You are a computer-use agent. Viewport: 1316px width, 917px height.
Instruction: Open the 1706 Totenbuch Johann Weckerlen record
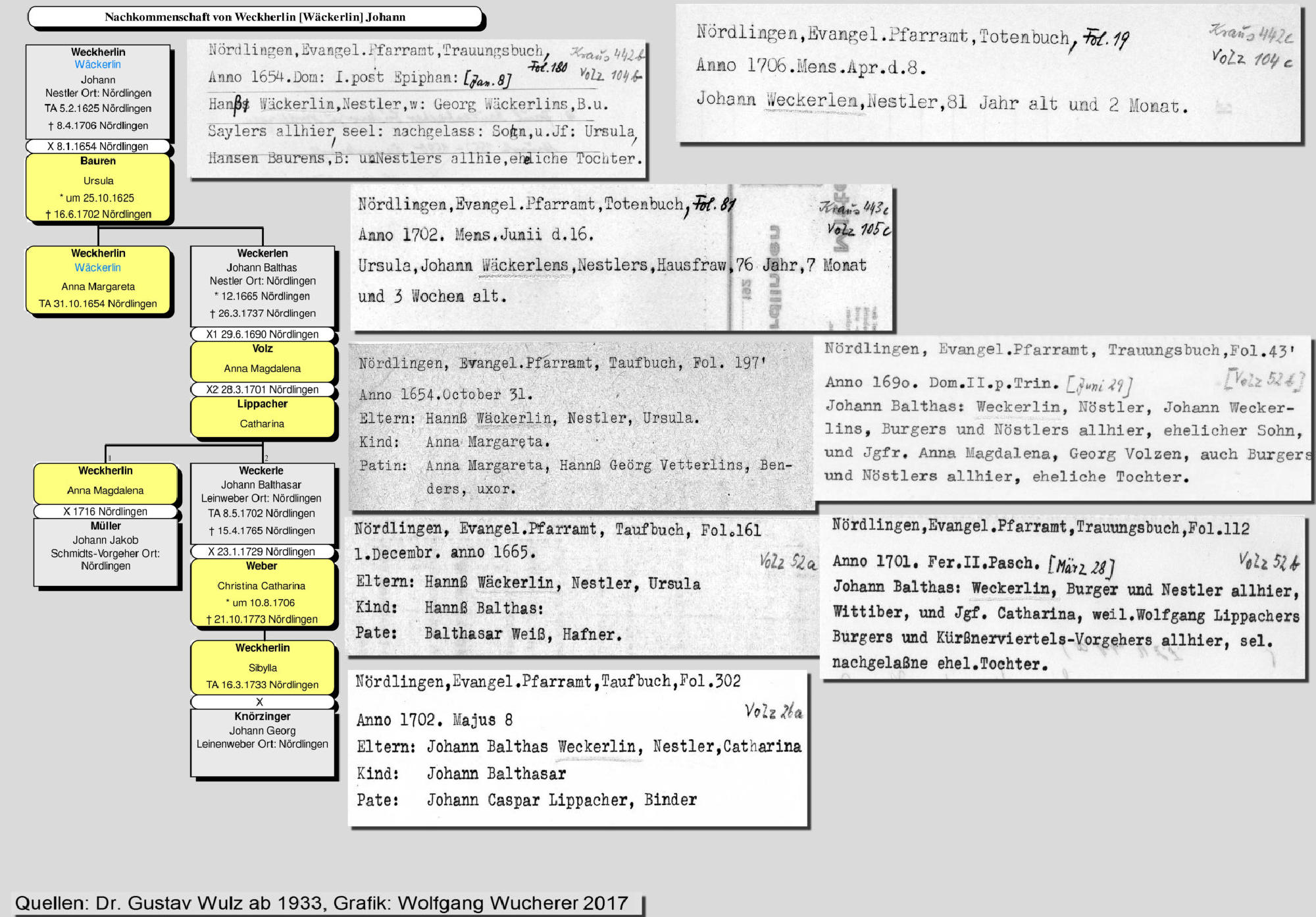pos(987,72)
